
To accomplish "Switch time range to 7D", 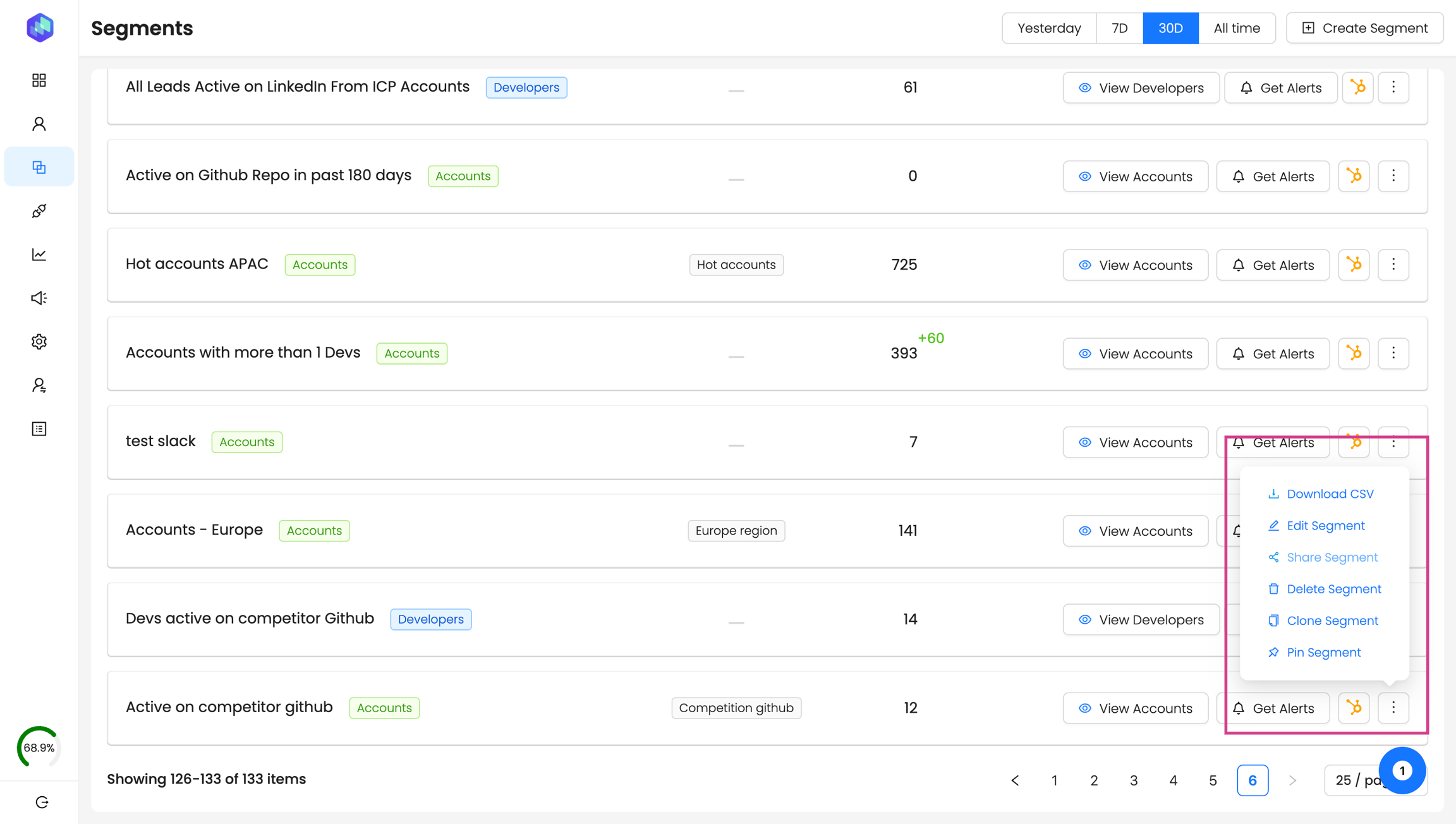I will 1119,28.
